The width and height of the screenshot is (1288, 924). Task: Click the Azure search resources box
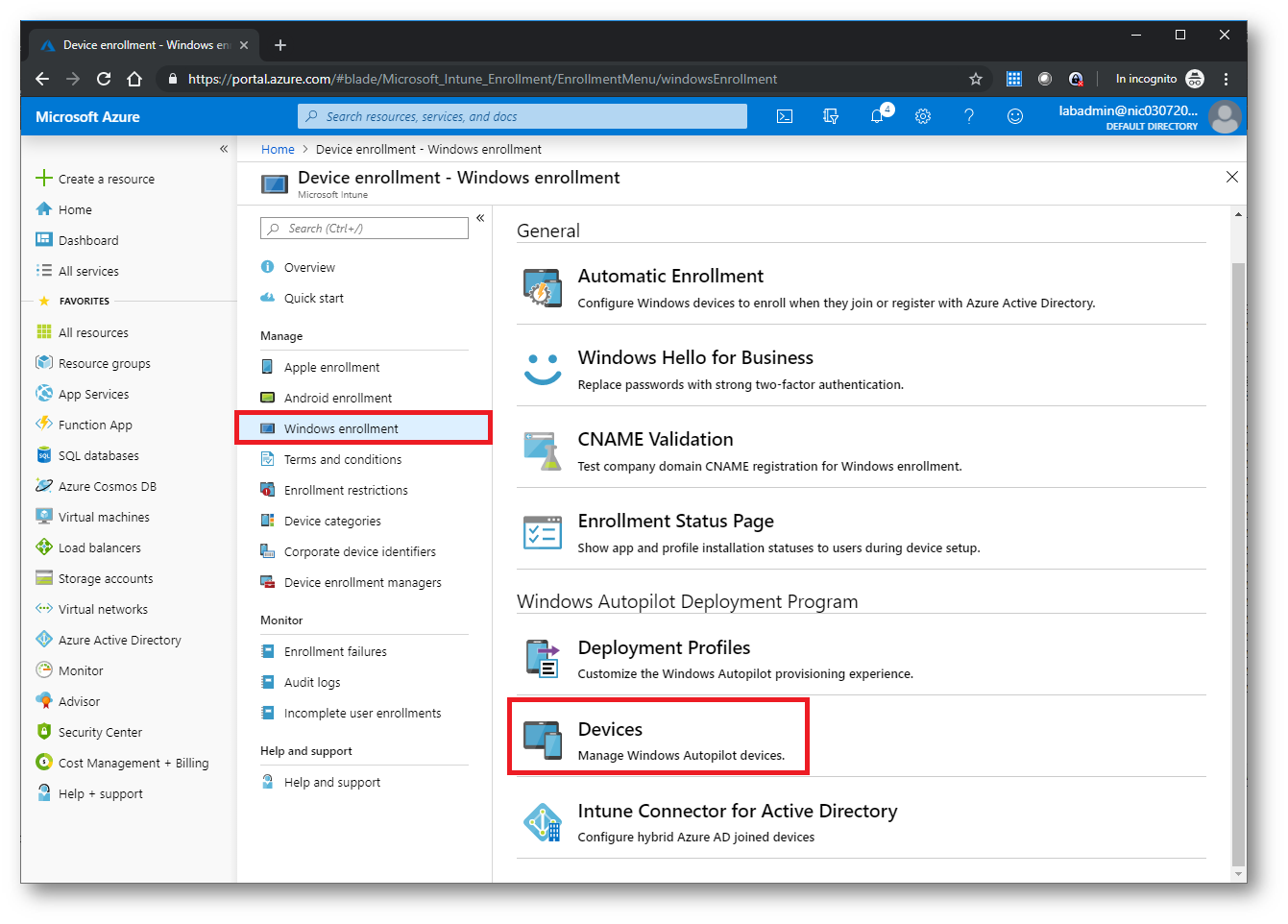(x=522, y=116)
